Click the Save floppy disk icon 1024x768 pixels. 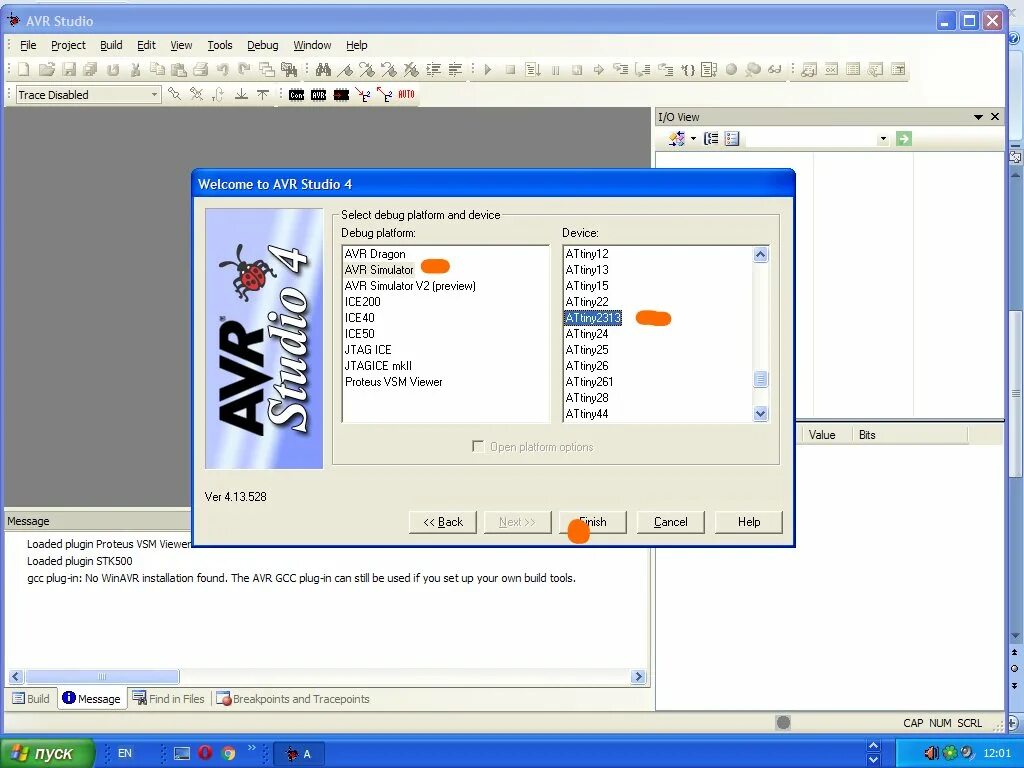coord(69,69)
